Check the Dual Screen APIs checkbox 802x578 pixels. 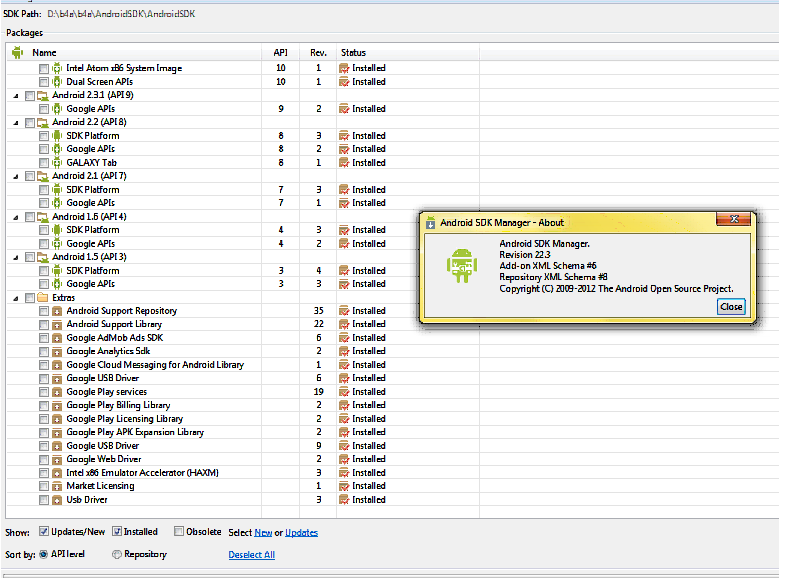(x=43, y=82)
